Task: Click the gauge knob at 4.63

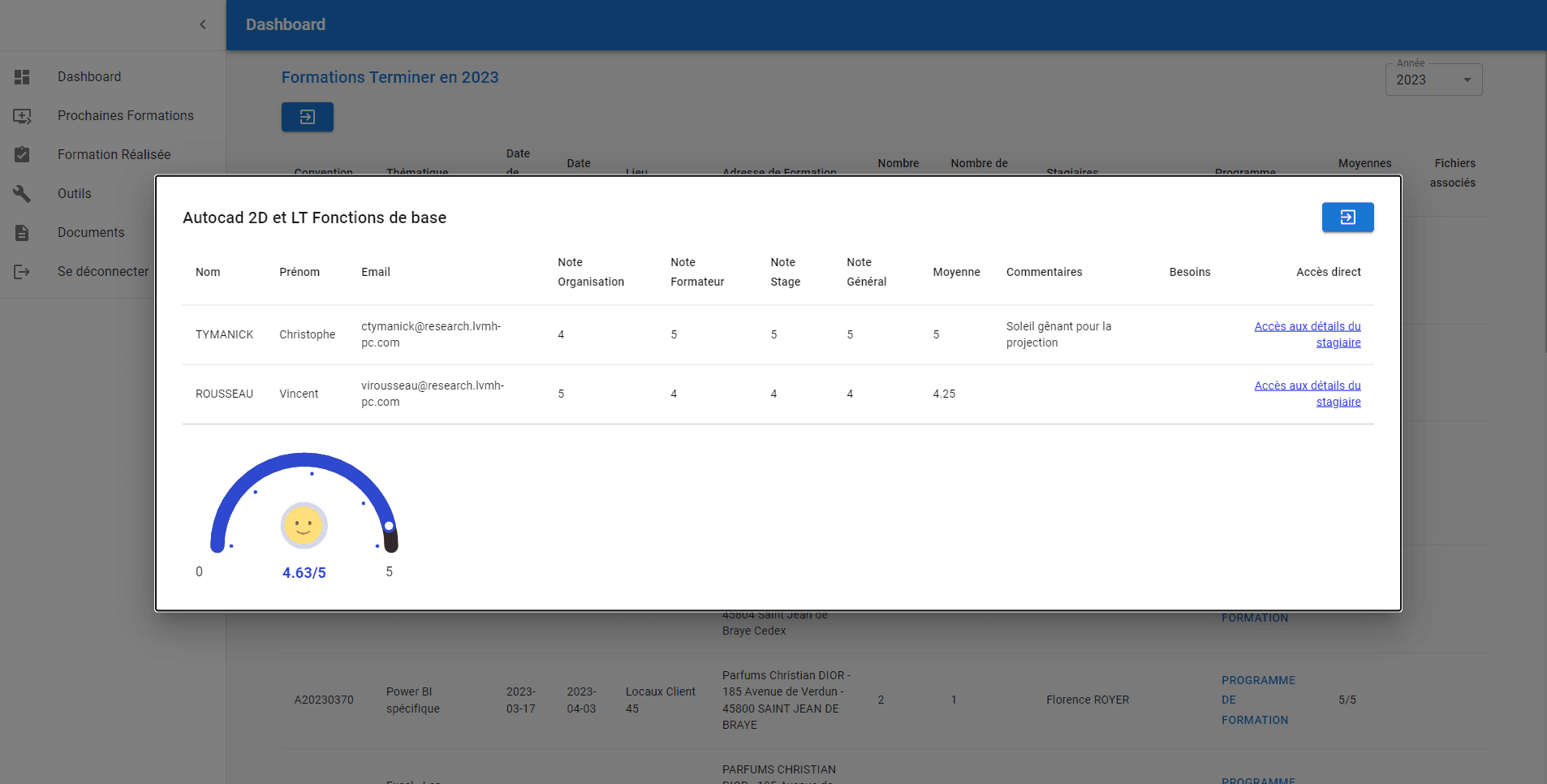Action: click(x=390, y=526)
